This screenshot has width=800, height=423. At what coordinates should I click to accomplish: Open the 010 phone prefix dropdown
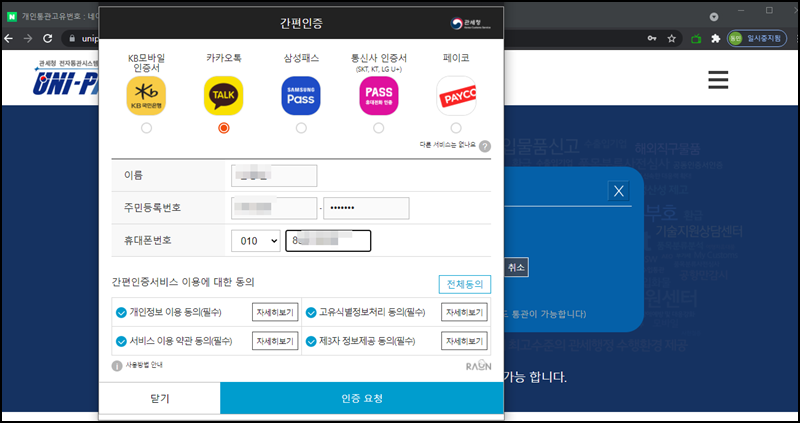[x=256, y=241]
